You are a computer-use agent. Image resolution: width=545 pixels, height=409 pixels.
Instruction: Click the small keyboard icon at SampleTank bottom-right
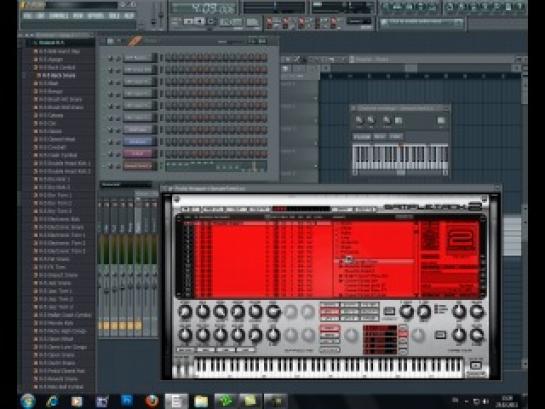[x=475, y=365]
